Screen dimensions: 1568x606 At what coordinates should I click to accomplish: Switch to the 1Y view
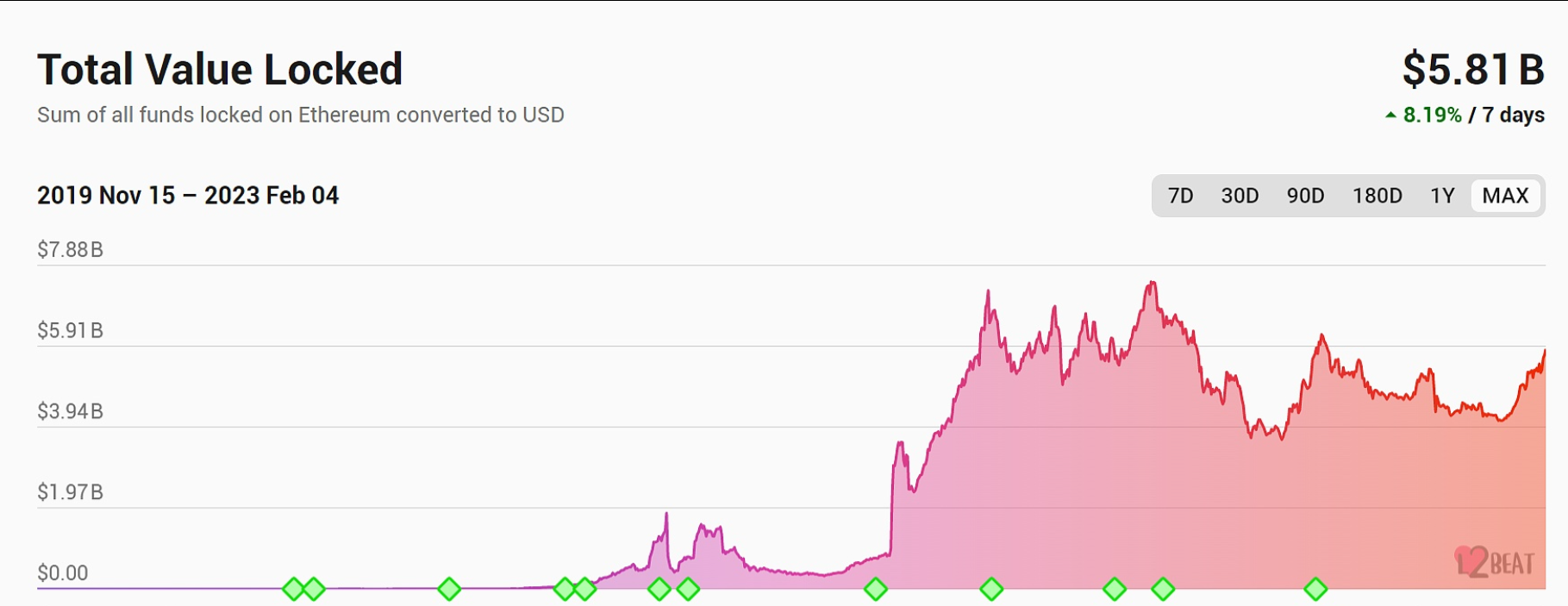tap(1442, 196)
